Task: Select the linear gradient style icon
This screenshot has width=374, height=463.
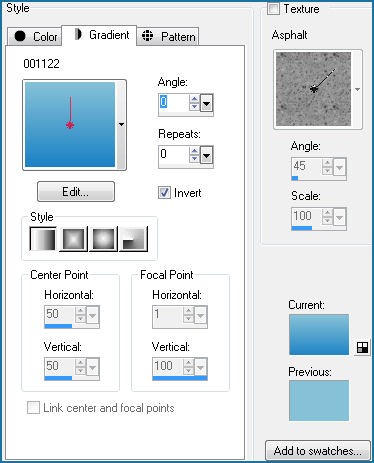Action: pyautogui.click(x=43, y=239)
